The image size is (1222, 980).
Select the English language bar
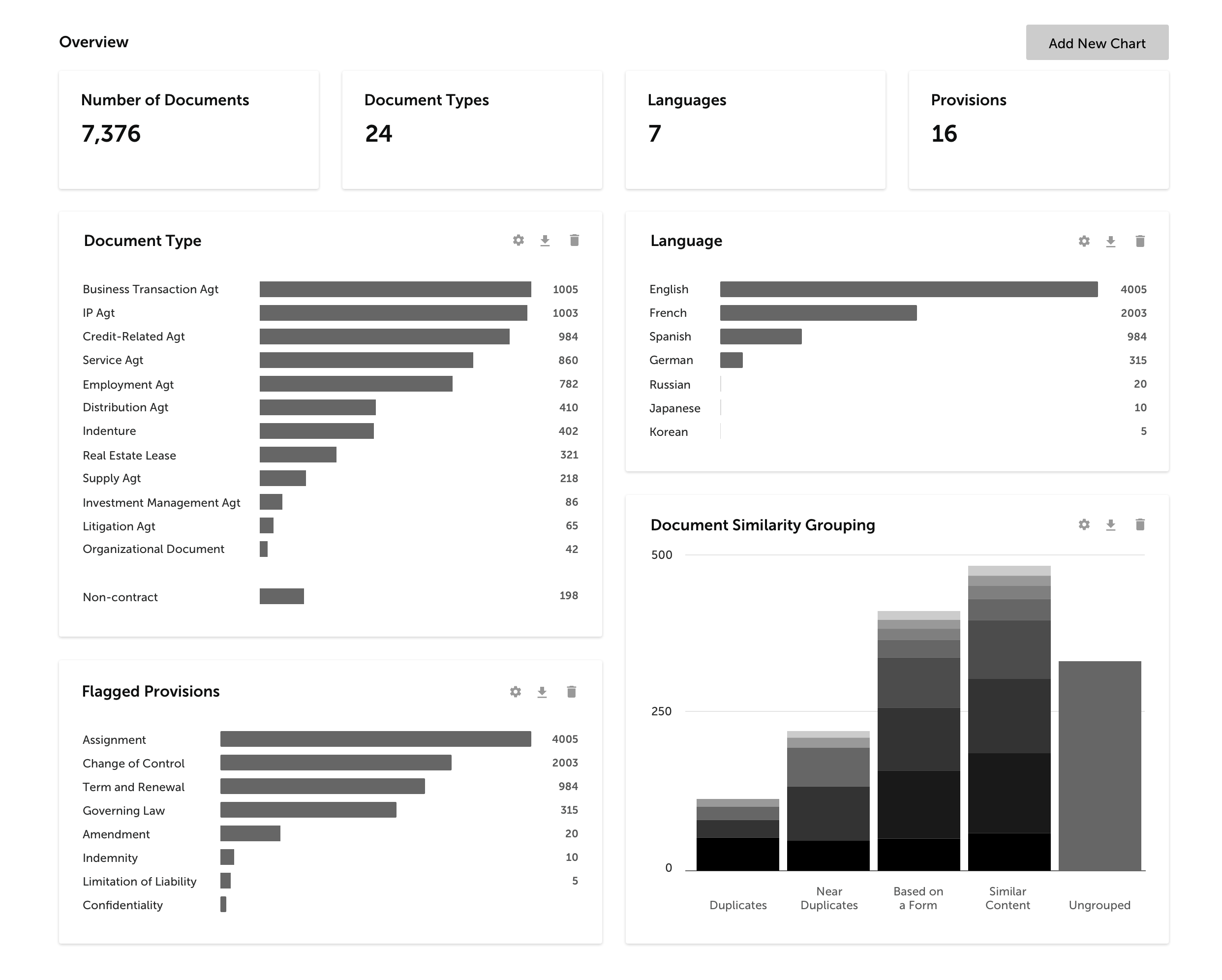[x=908, y=289]
